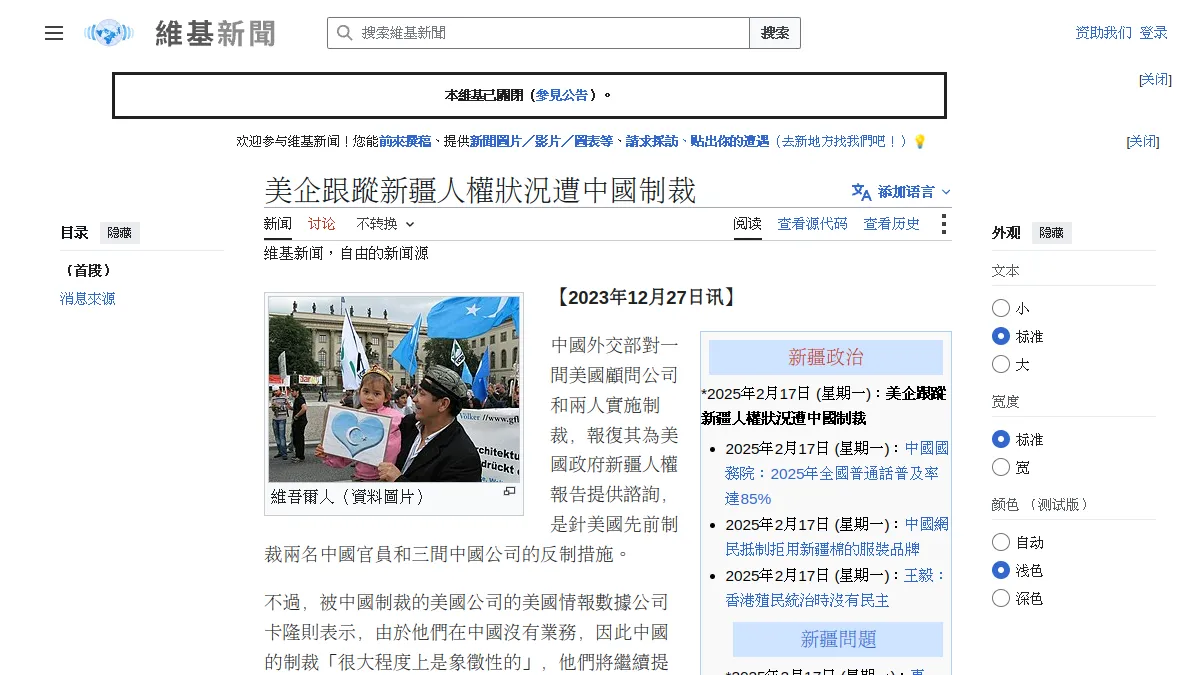Open the 查看源代码 tab
This screenshot has width=1200, height=675.
click(x=813, y=224)
